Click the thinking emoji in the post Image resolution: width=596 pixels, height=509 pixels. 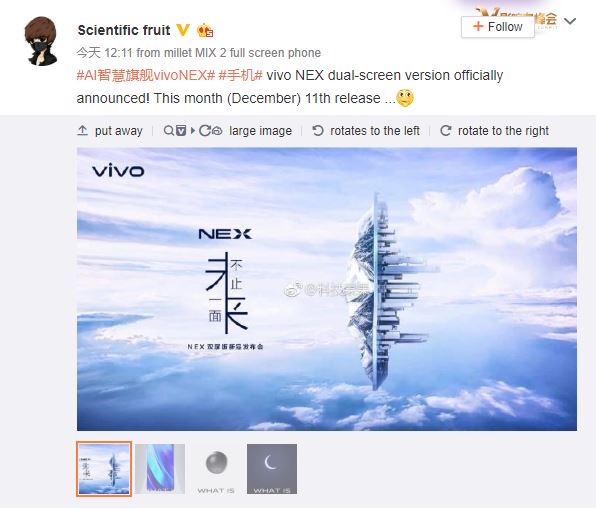click(405, 98)
